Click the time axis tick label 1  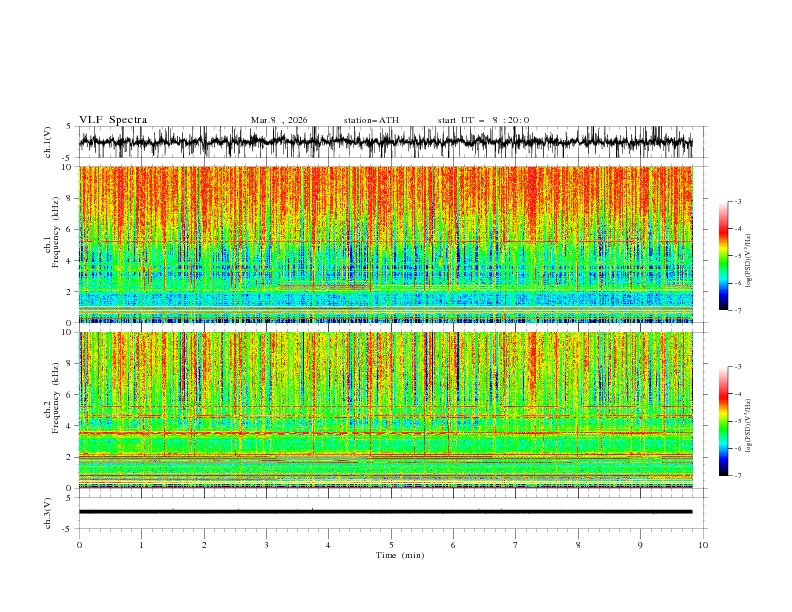coord(141,545)
